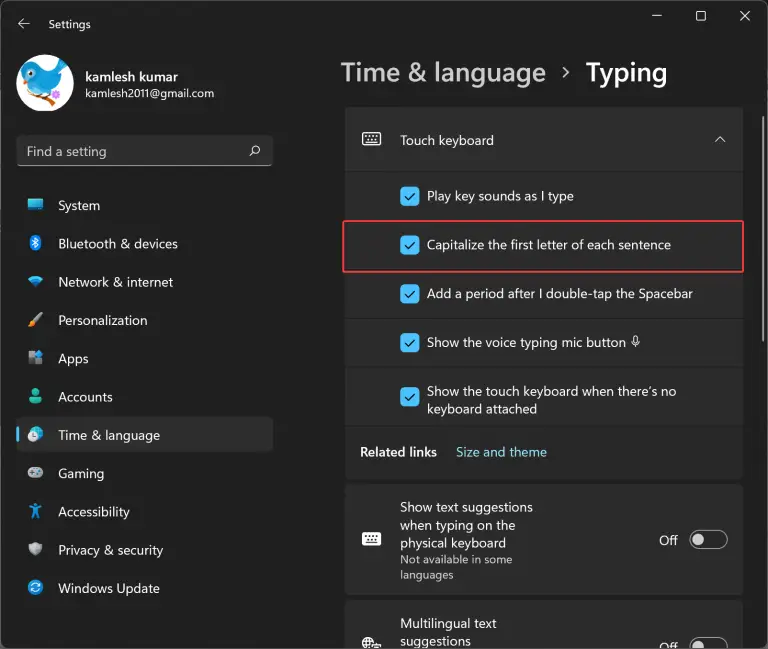768x649 pixels.
Task: Open Windows Update
Action: point(144,588)
